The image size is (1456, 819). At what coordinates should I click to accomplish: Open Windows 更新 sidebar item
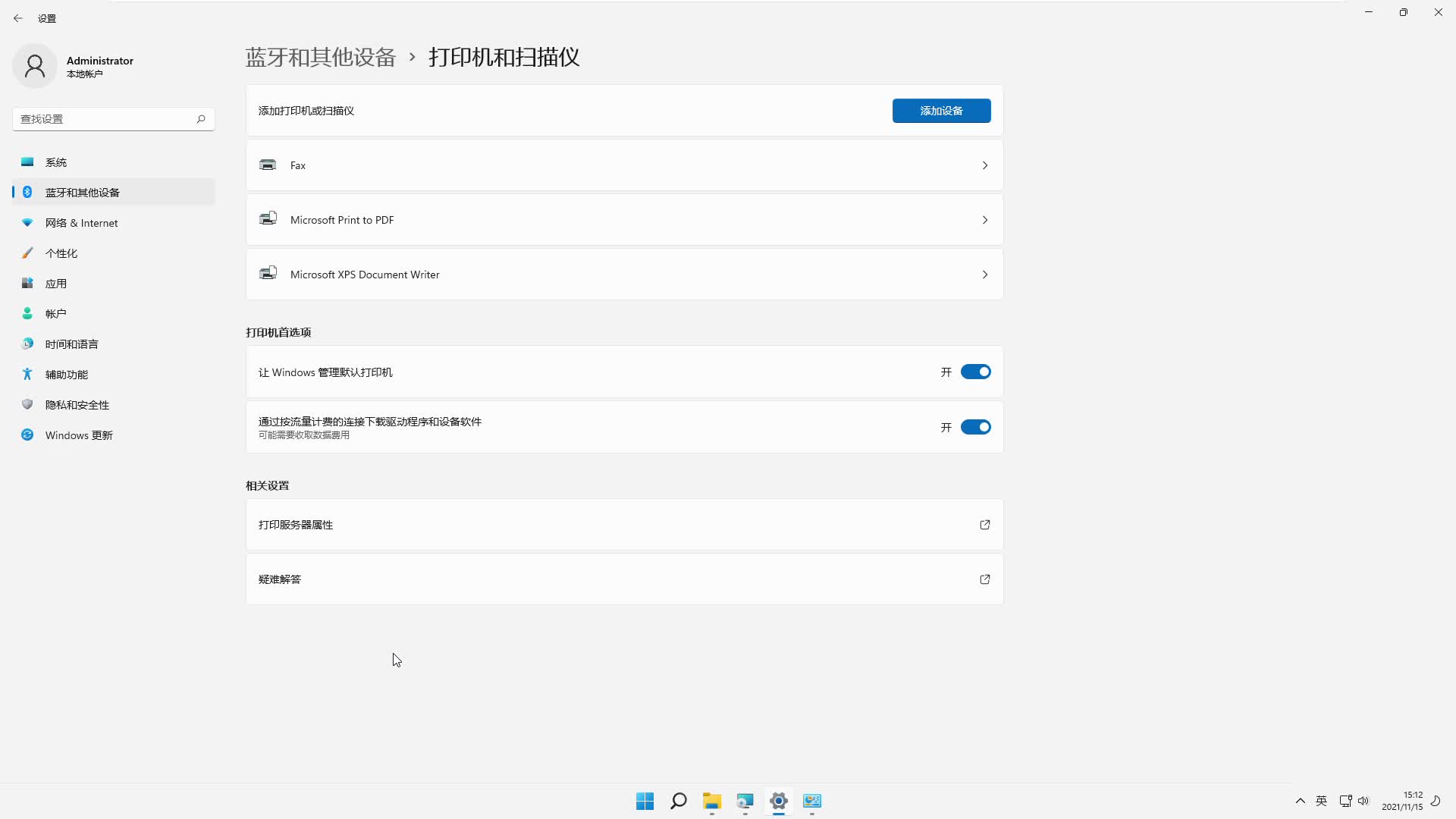pos(79,435)
